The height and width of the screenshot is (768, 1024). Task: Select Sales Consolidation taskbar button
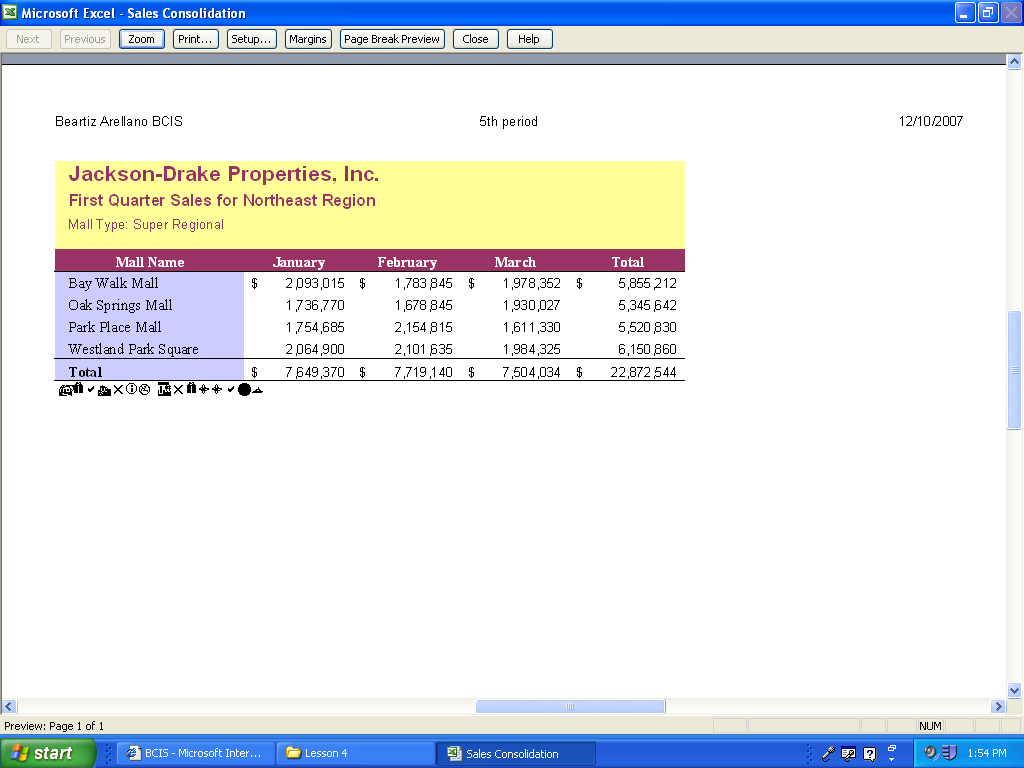515,753
